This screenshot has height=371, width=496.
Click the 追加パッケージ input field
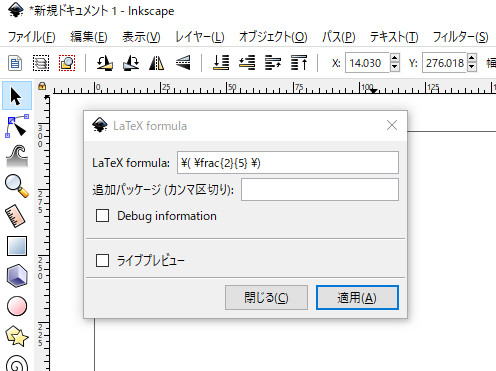(x=320, y=190)
